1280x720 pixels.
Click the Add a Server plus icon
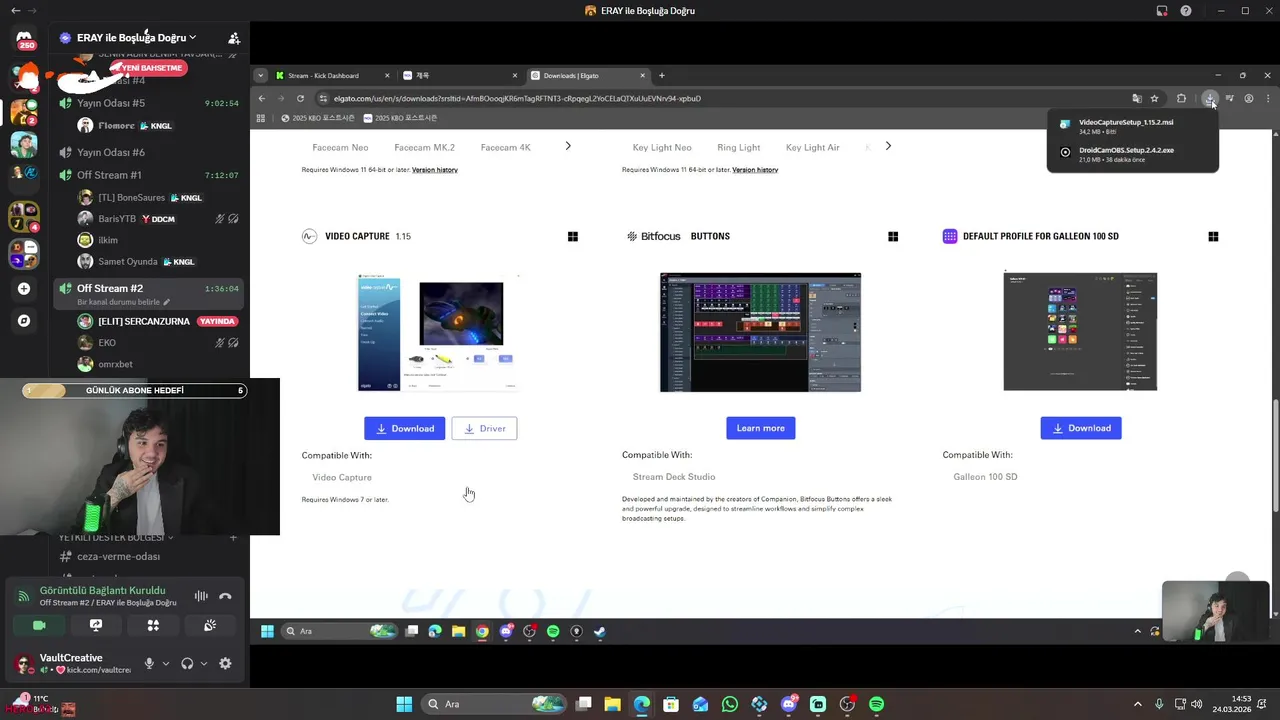24,289
